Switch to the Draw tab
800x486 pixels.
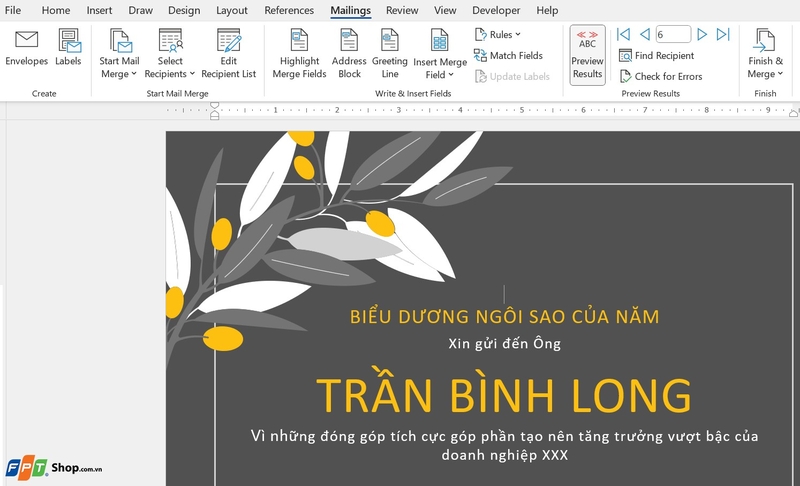tap(140, 10)
